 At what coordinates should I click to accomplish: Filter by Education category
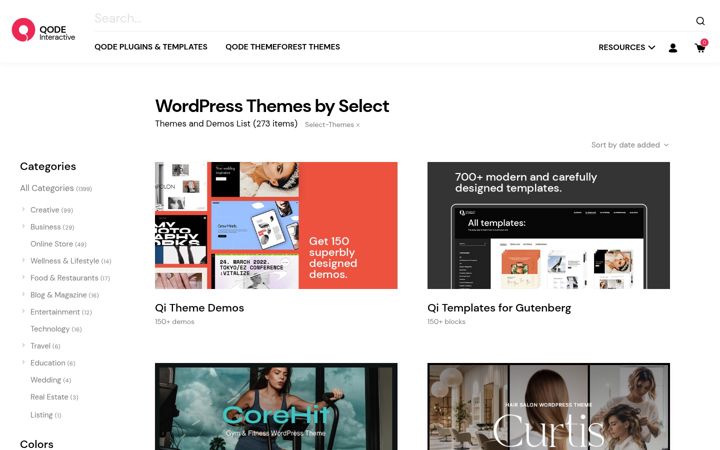(x=53, y=363)
